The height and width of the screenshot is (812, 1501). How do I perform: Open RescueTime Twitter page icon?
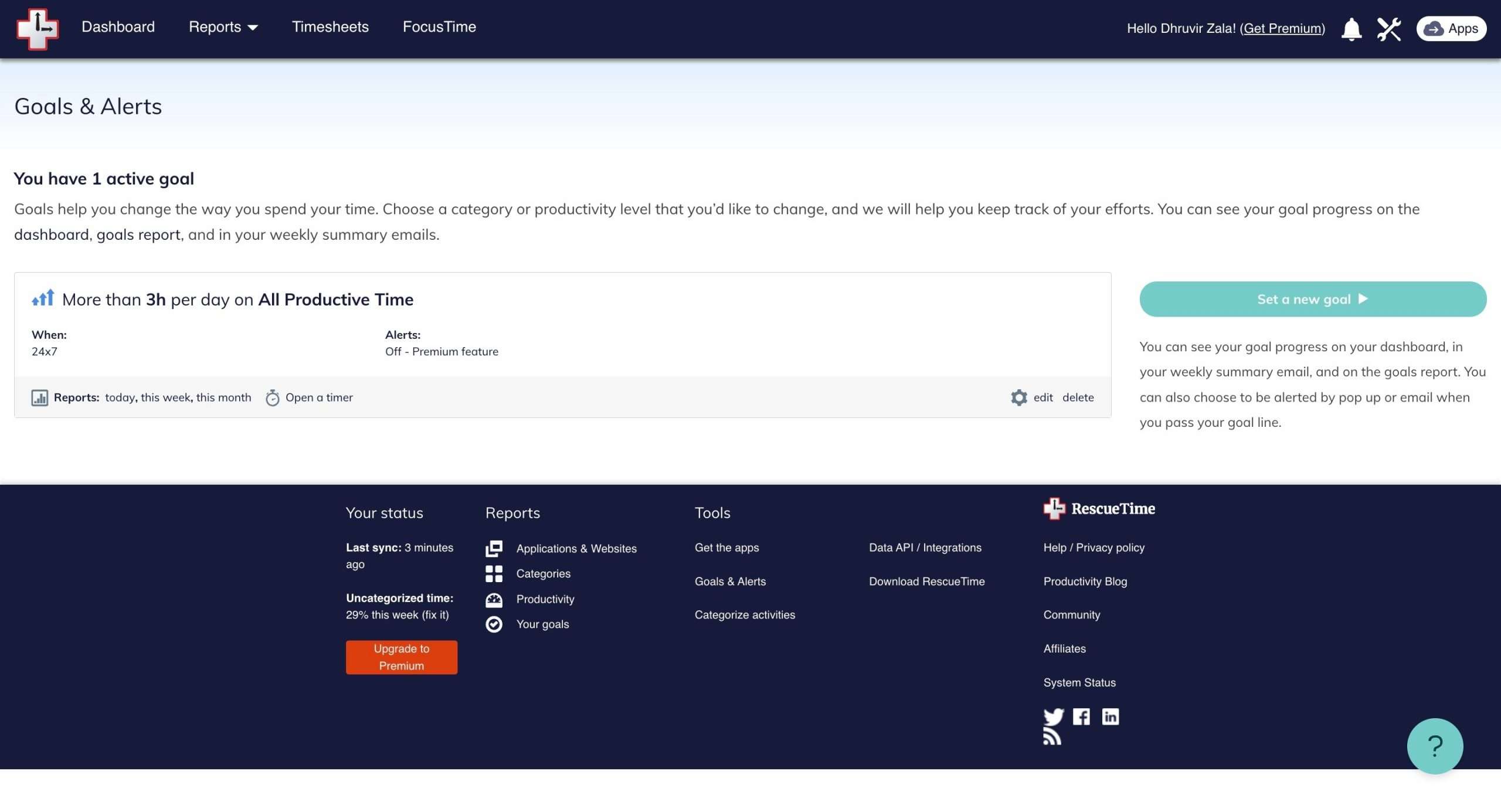pos(1054,716)
